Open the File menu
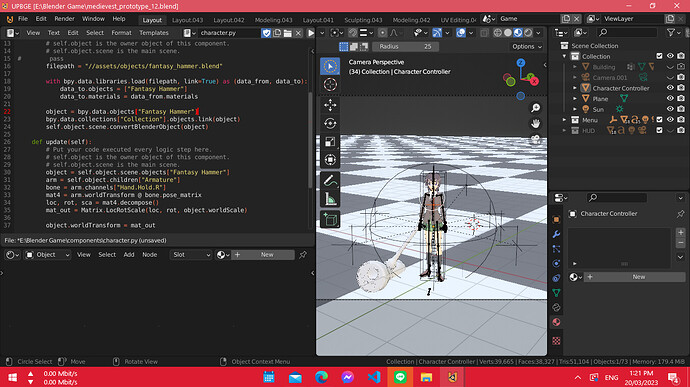Screen dimensions: 690x387 (x=23, y=19)
